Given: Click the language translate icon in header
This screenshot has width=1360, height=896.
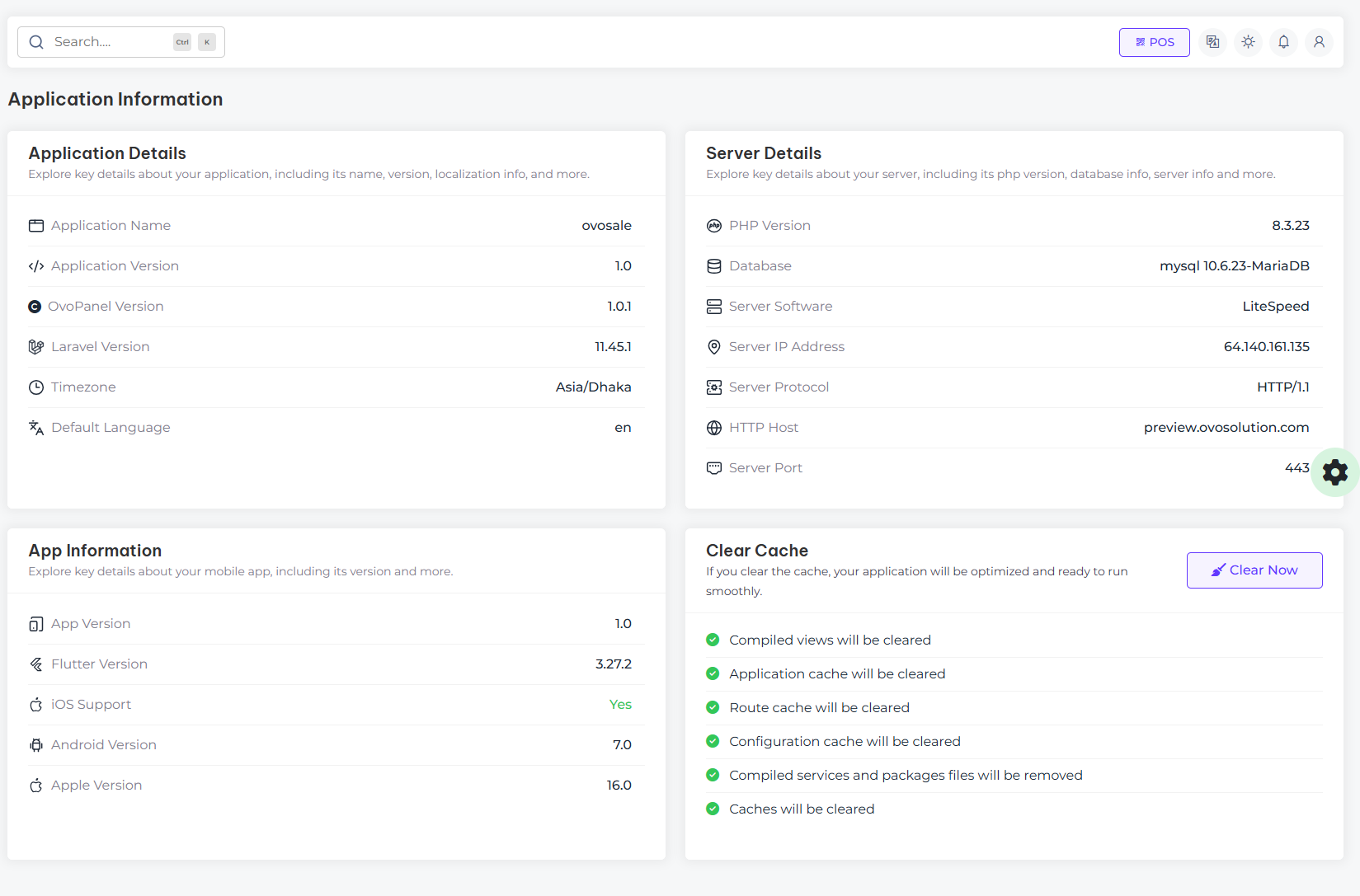Looking at the screenshot, I should tap(1212, 42).
